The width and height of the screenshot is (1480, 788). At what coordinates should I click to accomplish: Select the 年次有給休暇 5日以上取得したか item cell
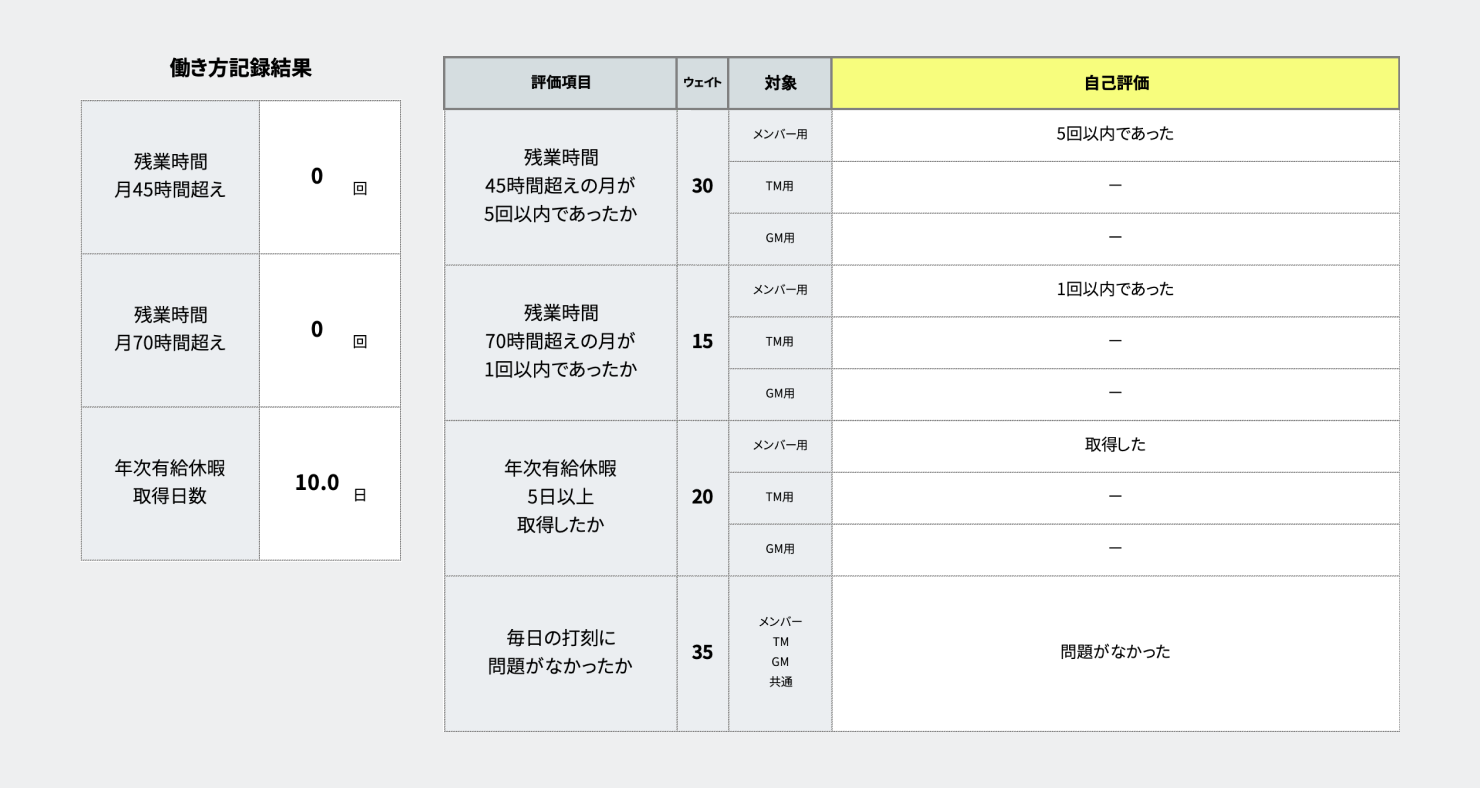[x=560, y=498]
